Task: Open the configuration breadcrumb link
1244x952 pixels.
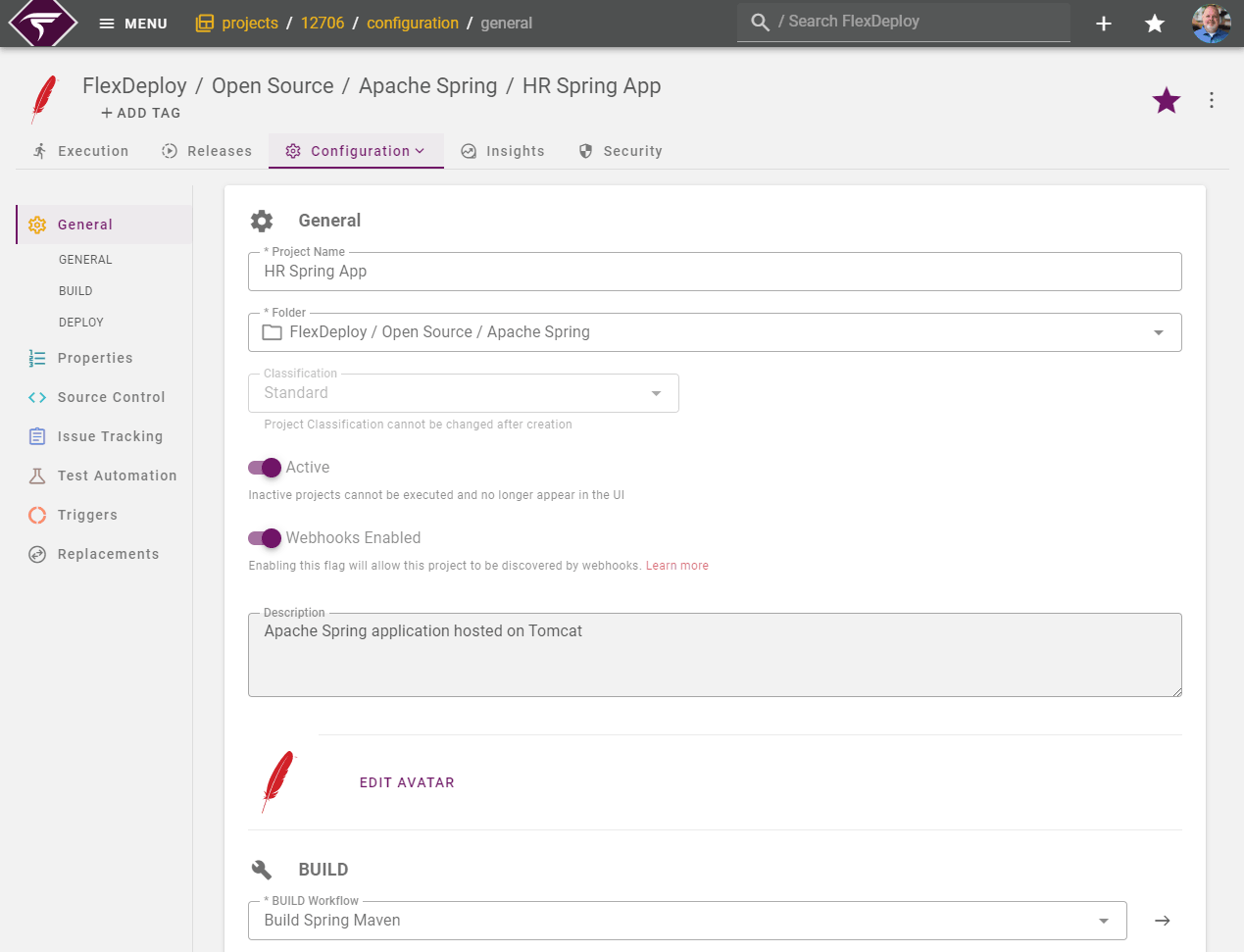Action: tap(413, 24)
